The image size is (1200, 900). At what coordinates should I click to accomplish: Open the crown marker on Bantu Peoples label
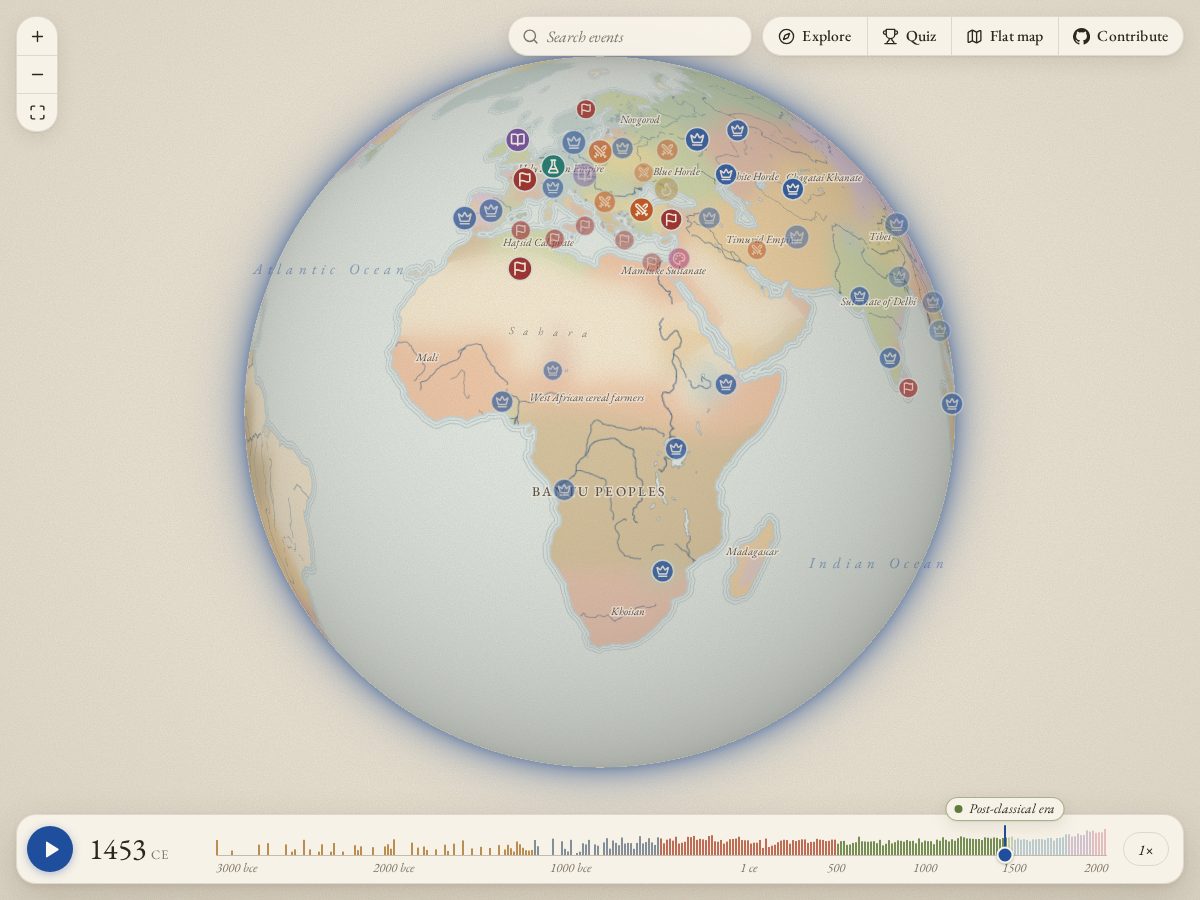pos(564,489)
